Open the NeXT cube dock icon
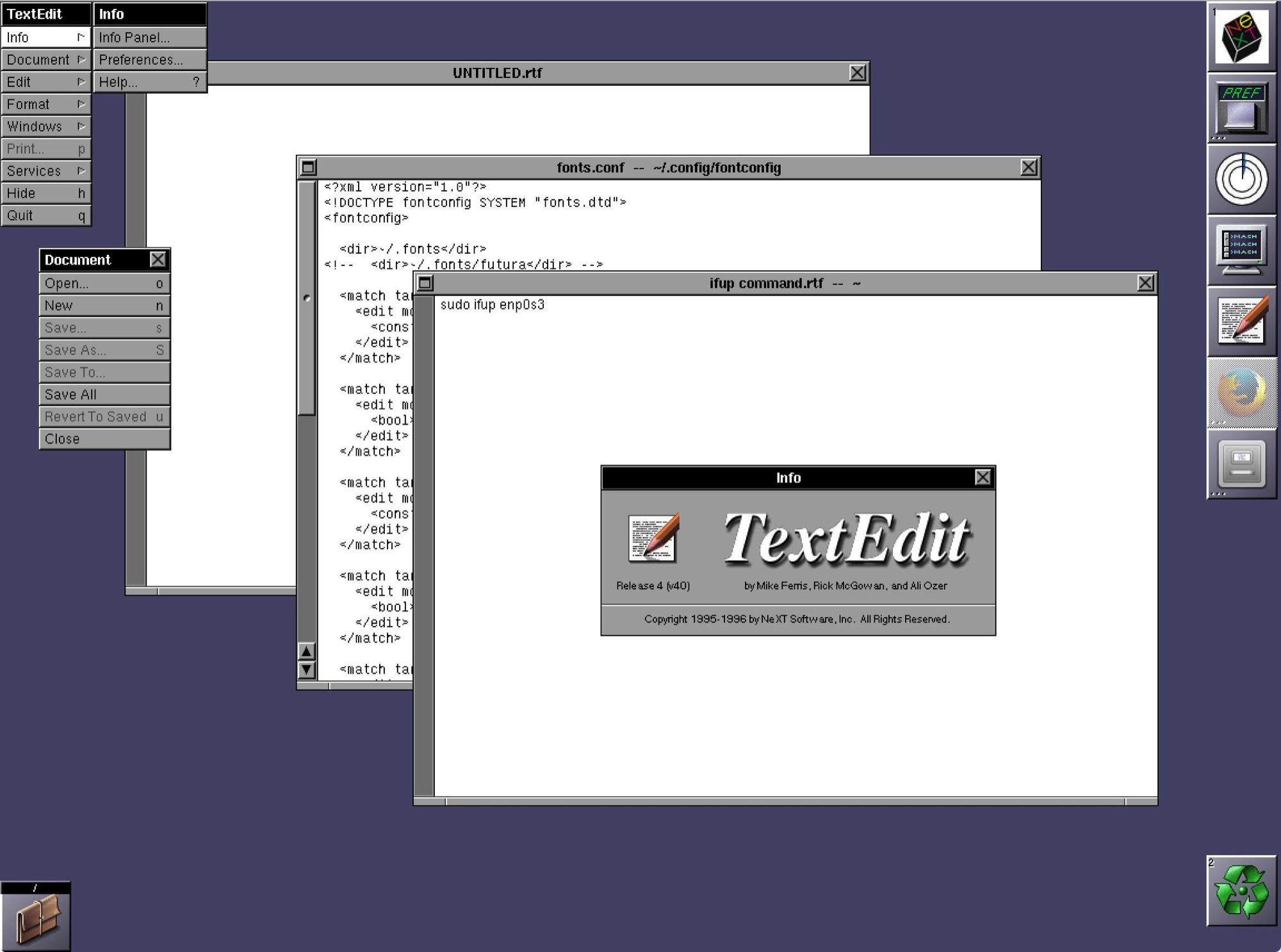 click(x=1242, y=37)
